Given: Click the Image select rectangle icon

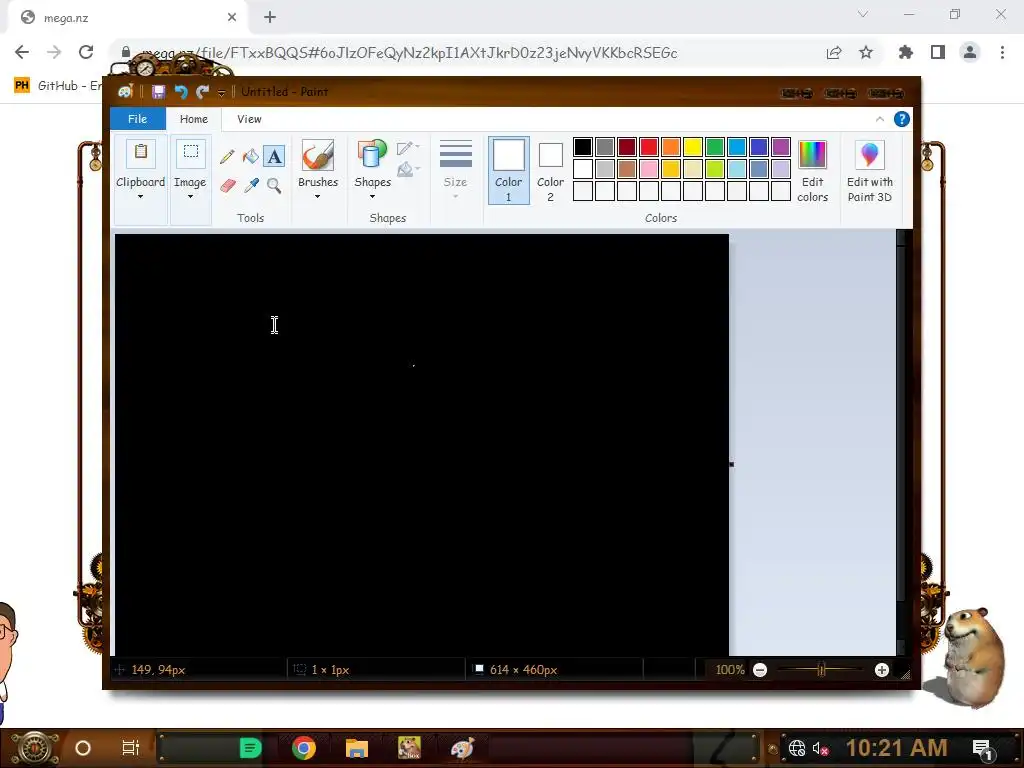Looking at the screenshot, I should coord(190,153).
